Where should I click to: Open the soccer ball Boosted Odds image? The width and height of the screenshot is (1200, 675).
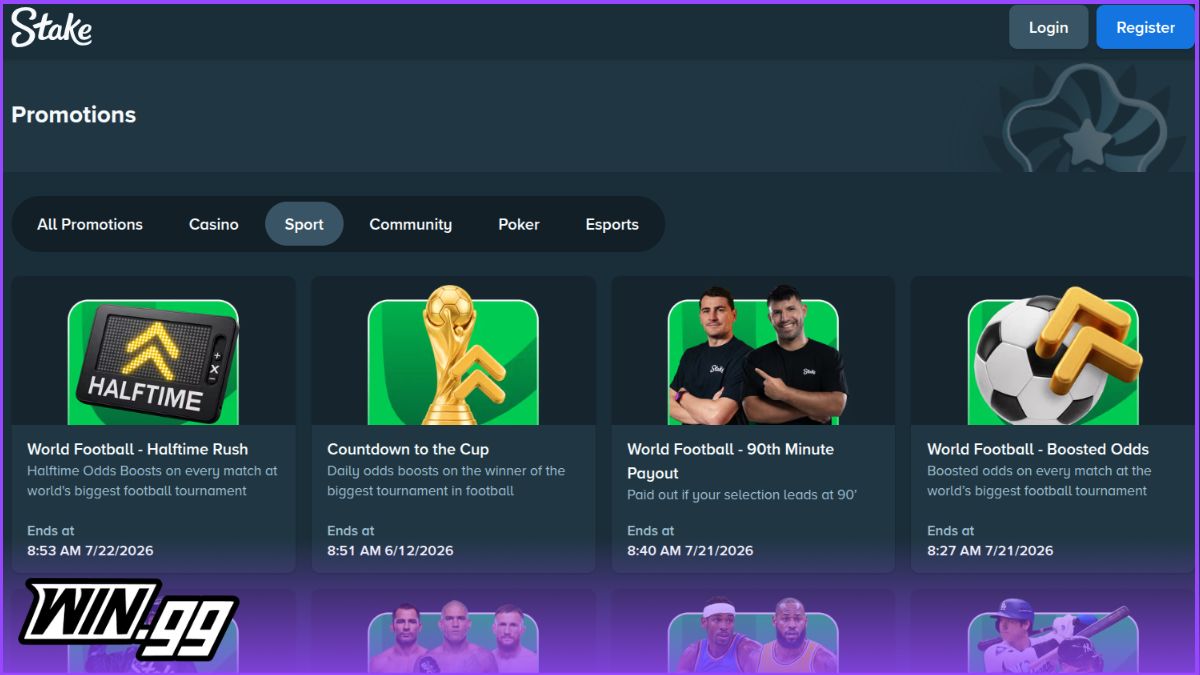(1054, 356)
